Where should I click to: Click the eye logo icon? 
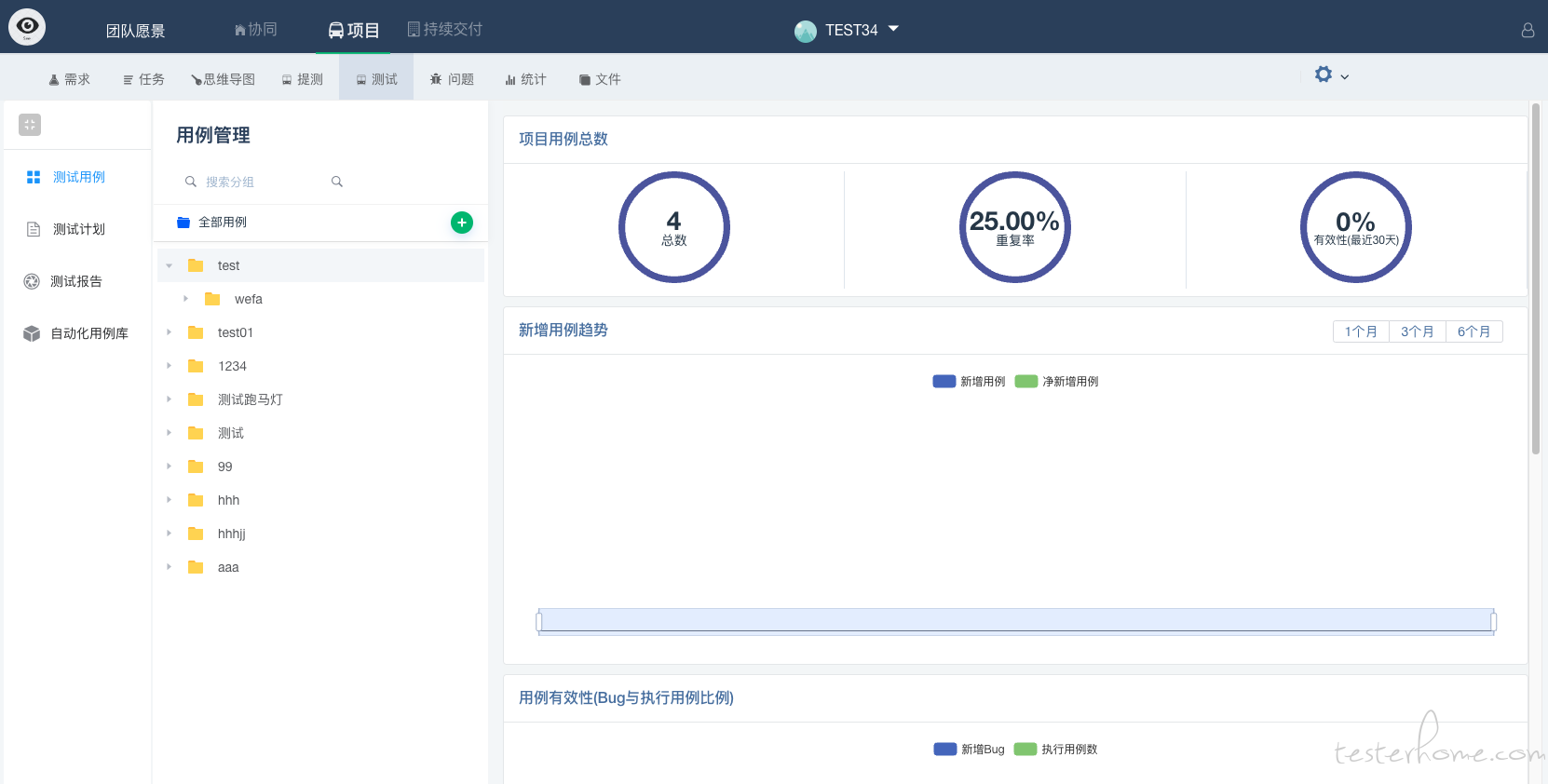point(27,27)
